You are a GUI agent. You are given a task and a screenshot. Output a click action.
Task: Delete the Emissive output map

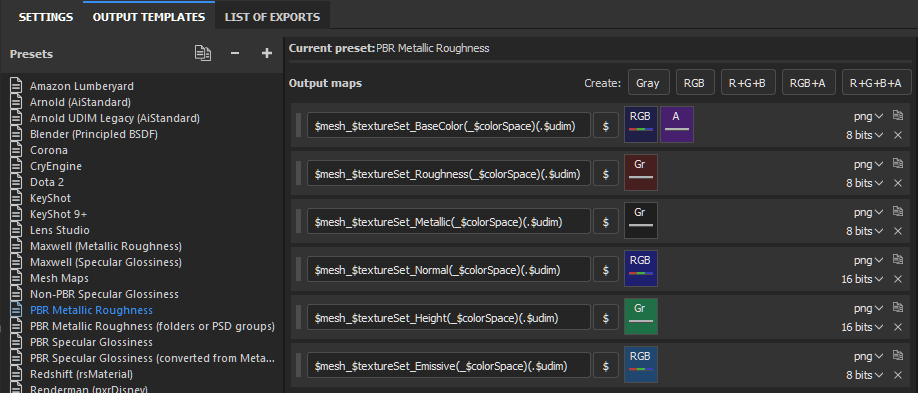coord(898,375)
